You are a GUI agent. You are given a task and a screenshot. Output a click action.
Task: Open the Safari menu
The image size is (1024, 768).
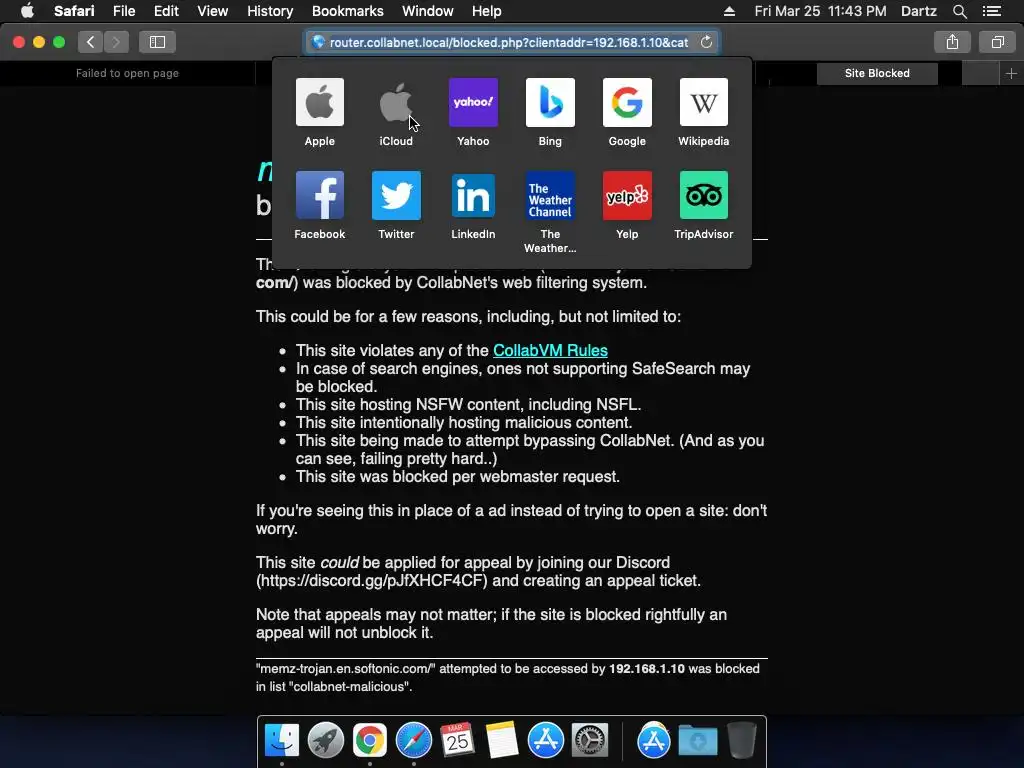(74, 11)
